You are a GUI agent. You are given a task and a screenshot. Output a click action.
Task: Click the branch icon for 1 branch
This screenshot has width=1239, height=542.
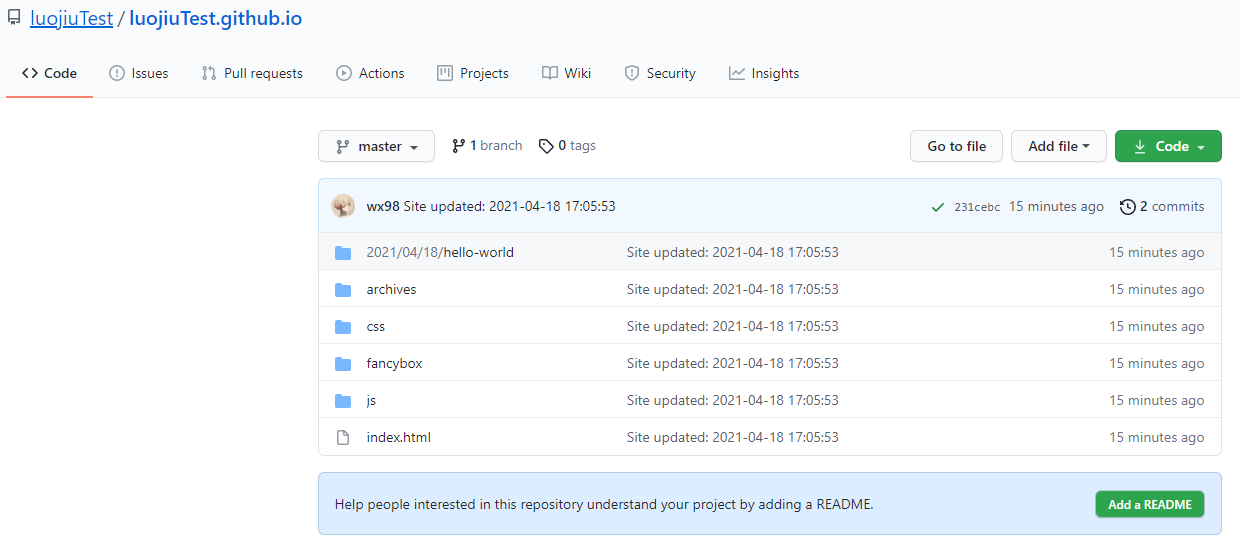458,146
